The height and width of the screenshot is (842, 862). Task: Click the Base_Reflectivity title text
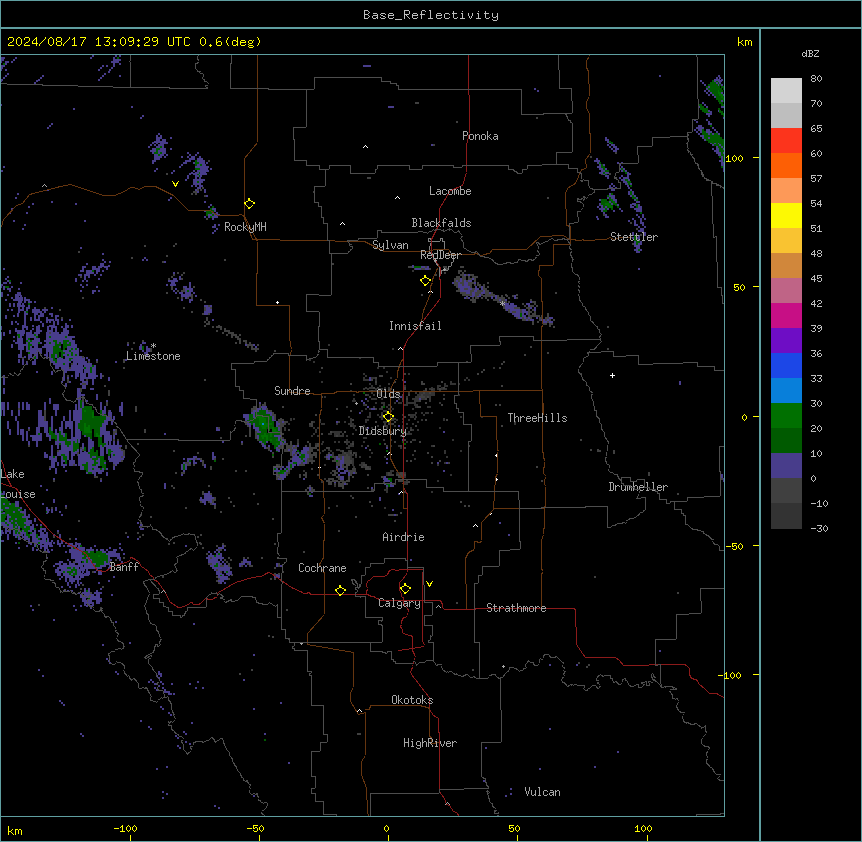point(431,15)
